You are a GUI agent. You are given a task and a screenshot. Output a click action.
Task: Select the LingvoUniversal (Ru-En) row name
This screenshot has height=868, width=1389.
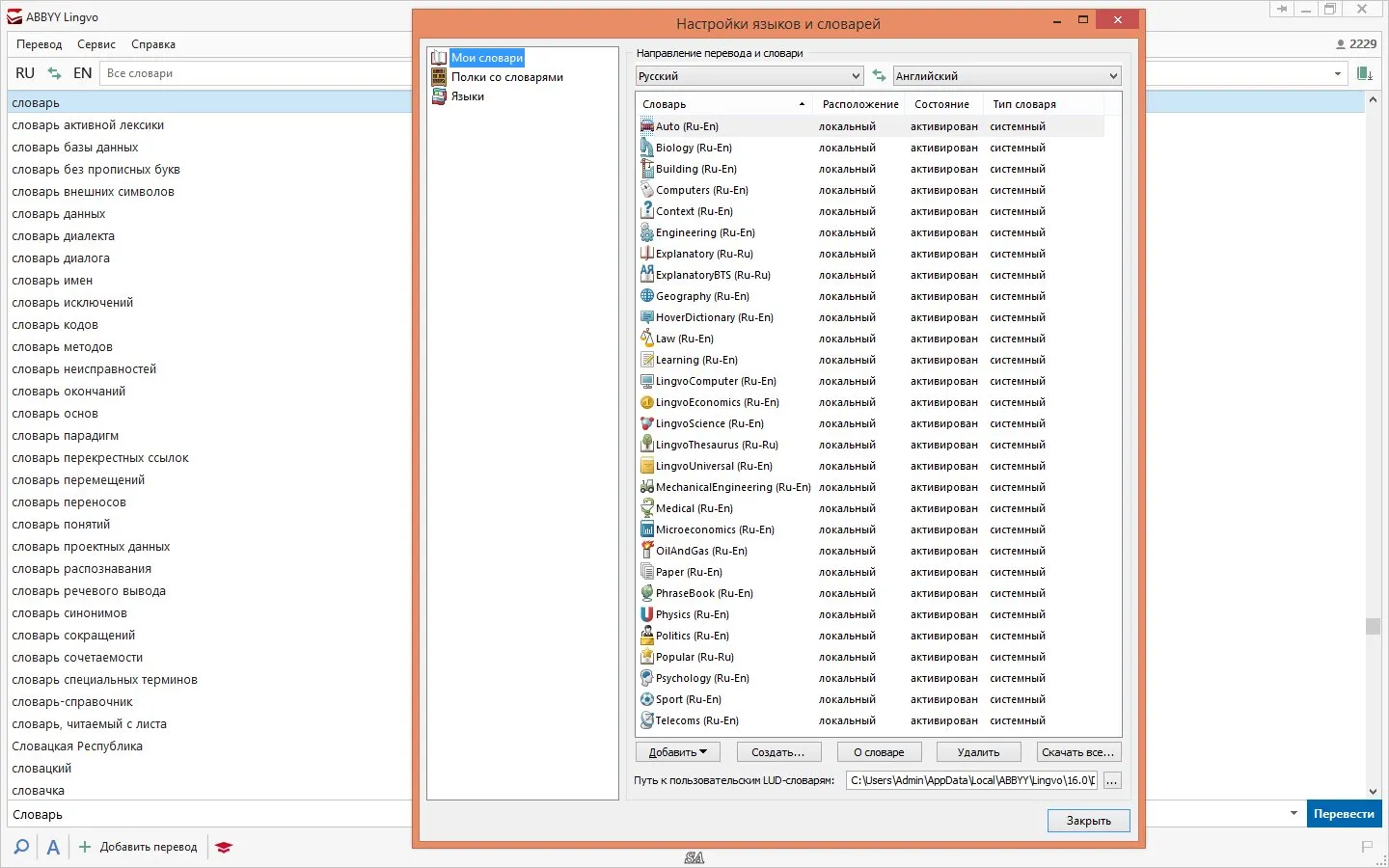point(714,466)
